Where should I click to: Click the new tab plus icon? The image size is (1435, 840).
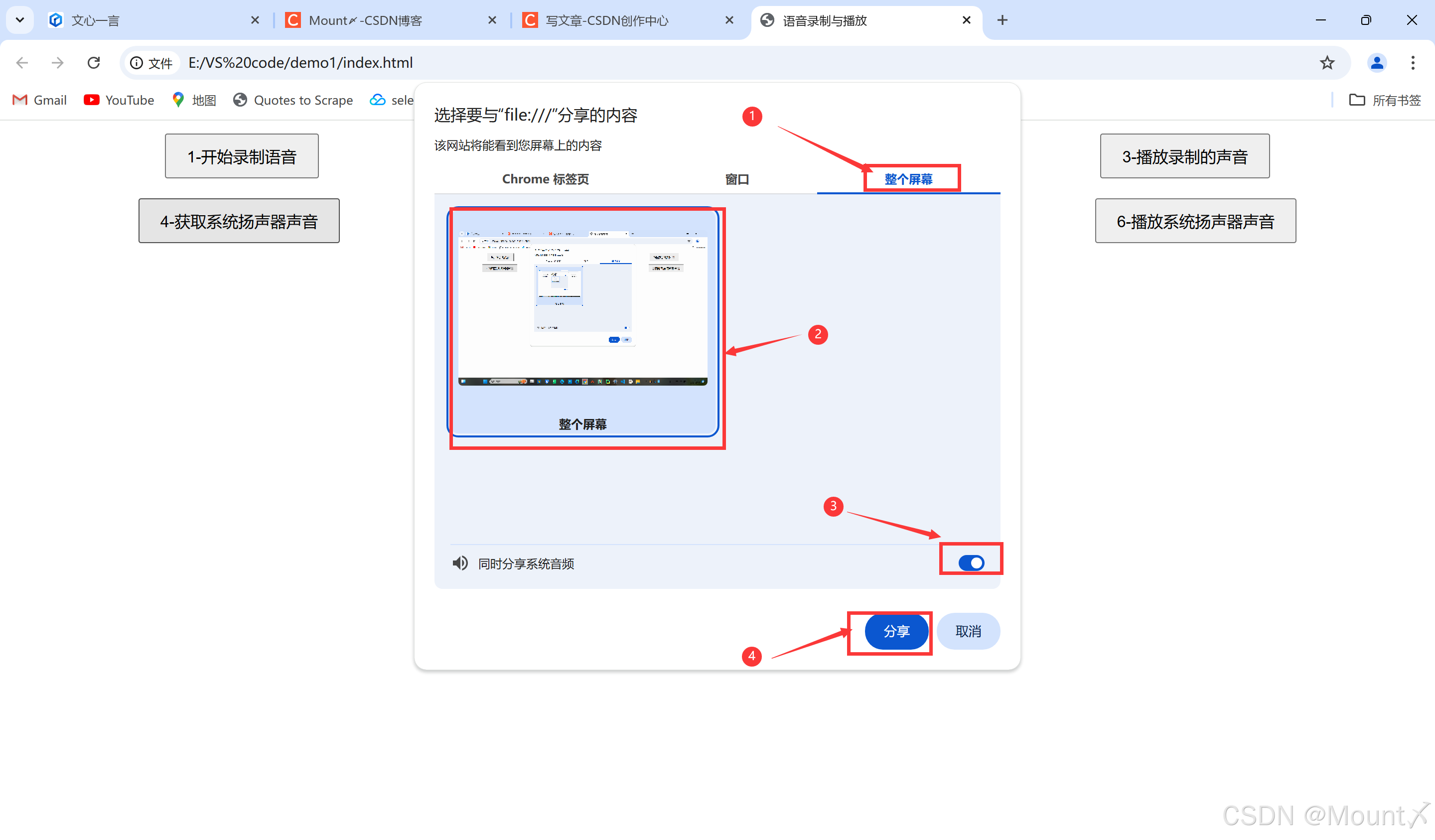click(1002, 20)
